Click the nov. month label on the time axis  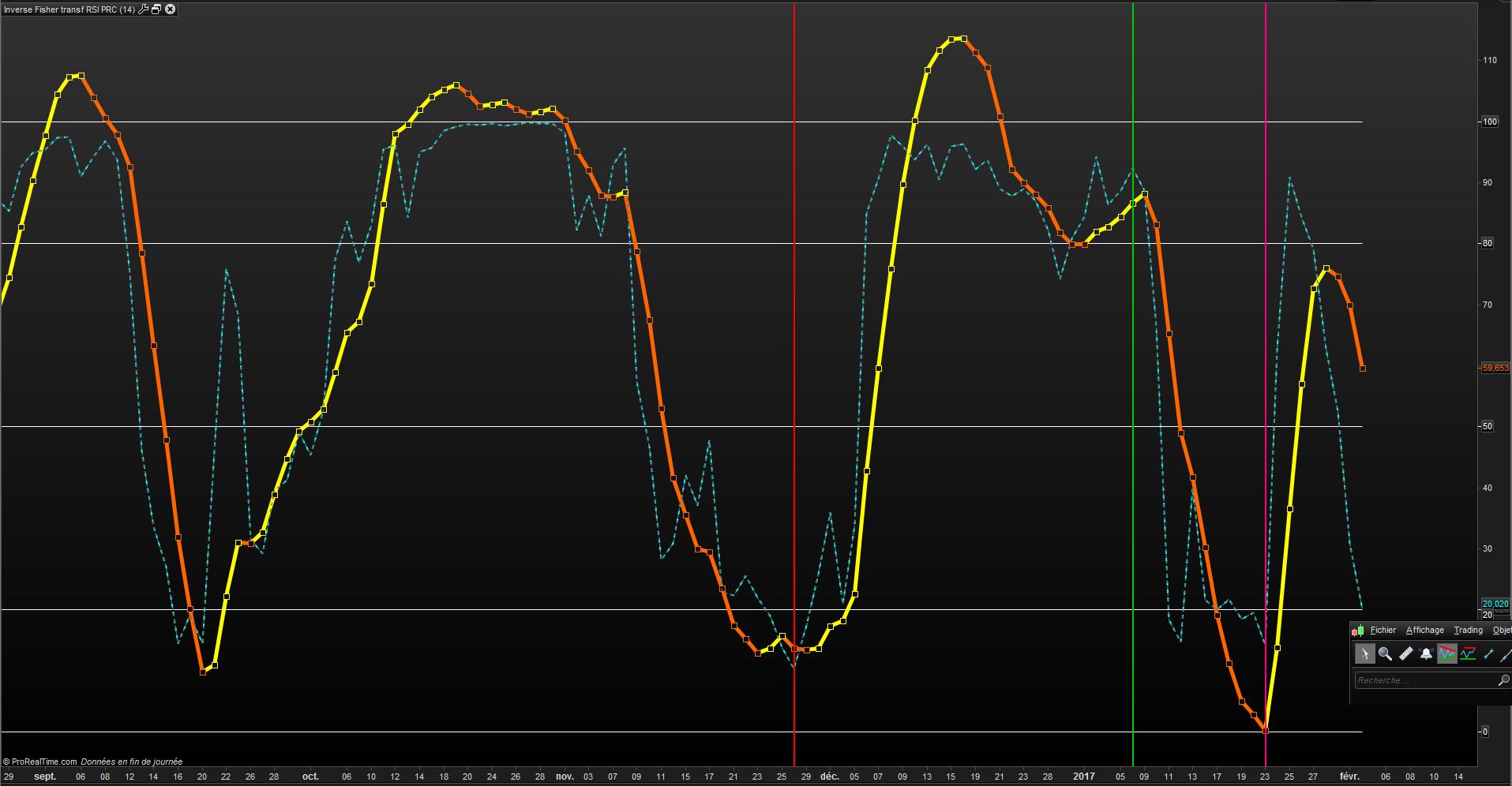coord(565,777)
